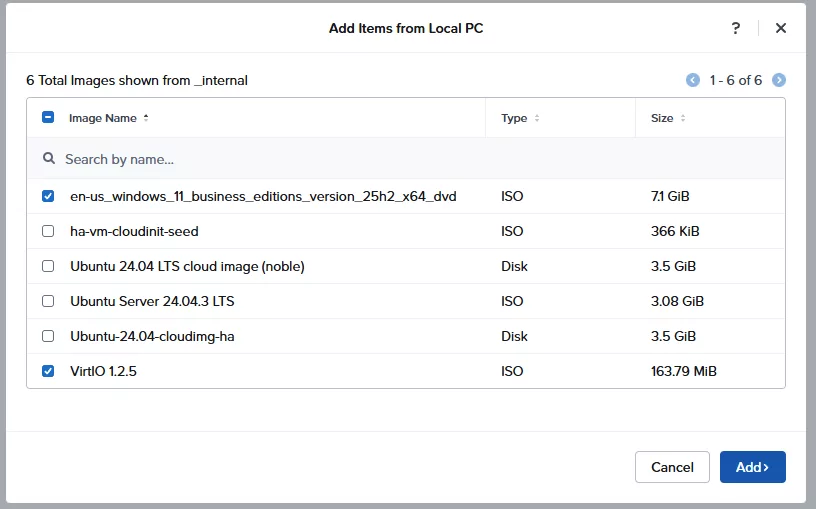The width and height of the screenshot is (816, 509).
Task: Click the 1 - 6 of 6 page indicator
Action: click(735, 80)
